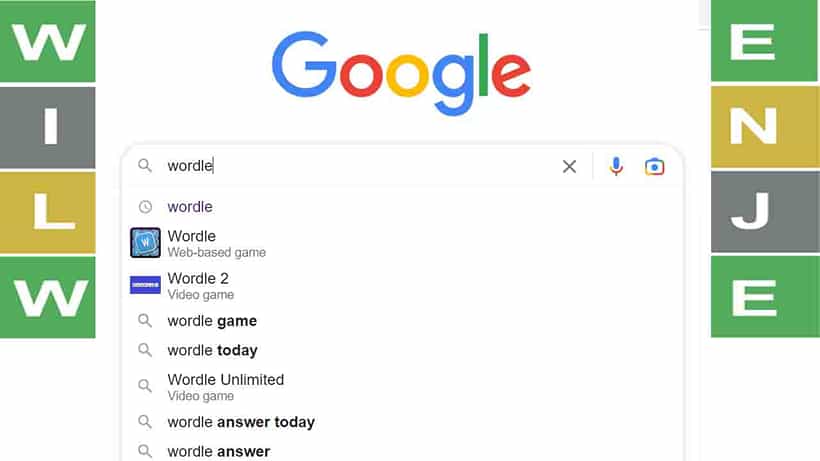Choose the 'wordle today' suggestion
The width and height of the screenshot is (820, 461).
tap(212, 350)
